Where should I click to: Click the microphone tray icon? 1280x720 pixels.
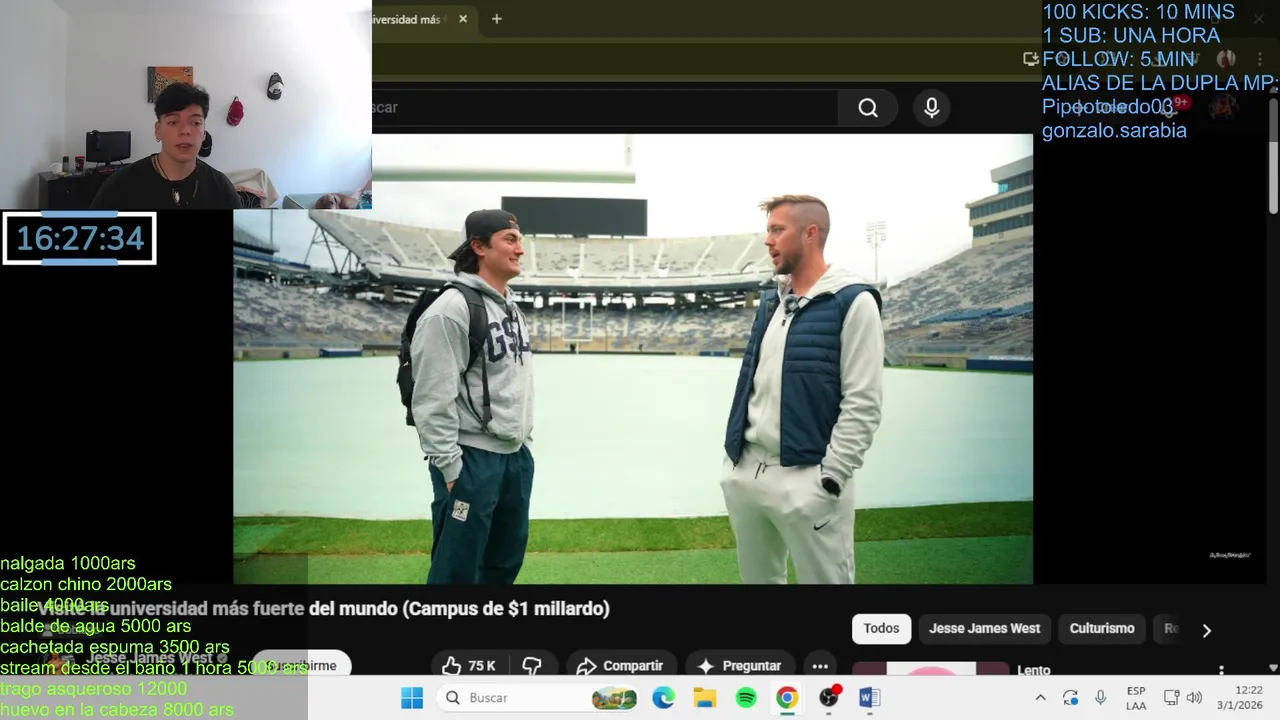[1100, 698]
